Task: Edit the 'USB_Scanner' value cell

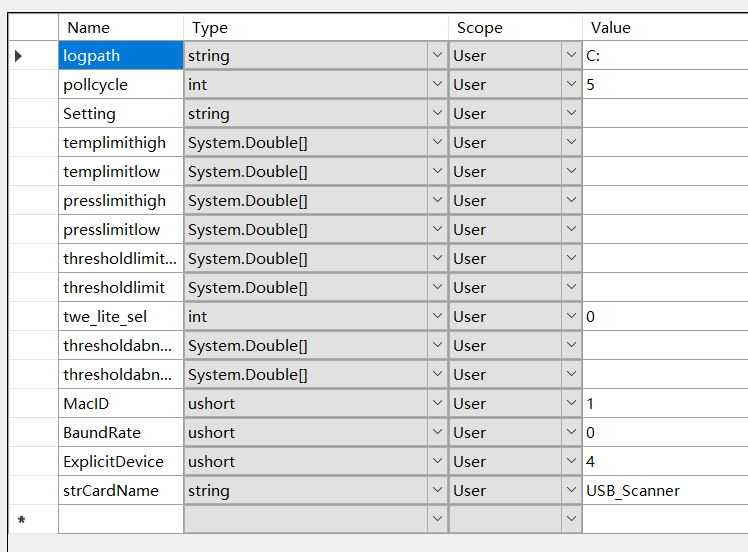Action: (665, 490)
